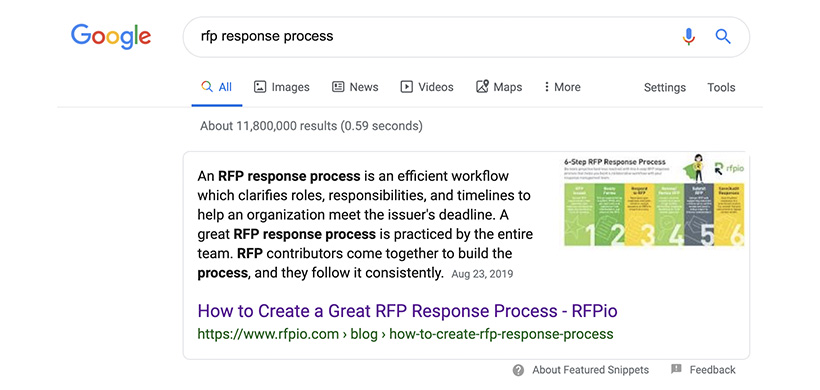The height and width of the screenshot is (390, 820).
Task: Click the rfpio.com blog URL breadcrumb
Action: pos(405,334)
